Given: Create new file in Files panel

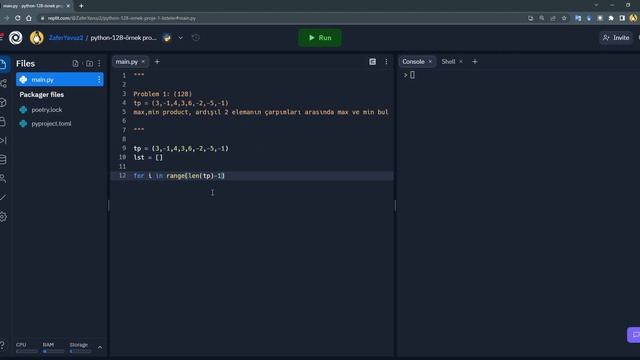Looking at the screenshot, I should point(76,63).
